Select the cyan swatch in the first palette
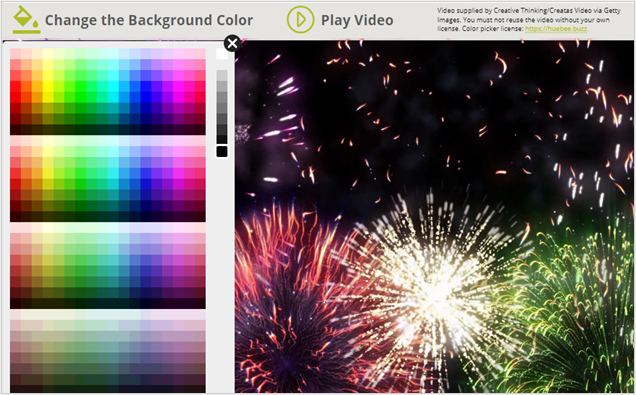Screen dimensions: 636x395 click(113, 86)
